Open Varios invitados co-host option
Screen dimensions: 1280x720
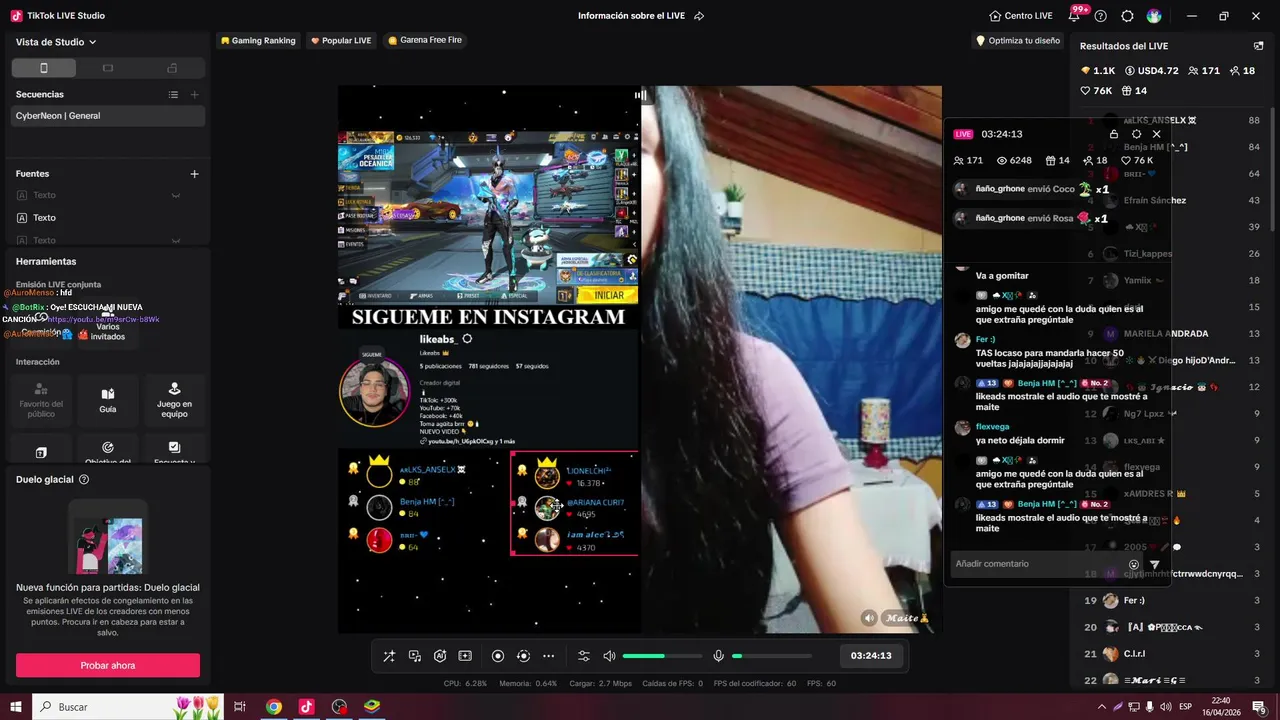(x=108, y=325)
